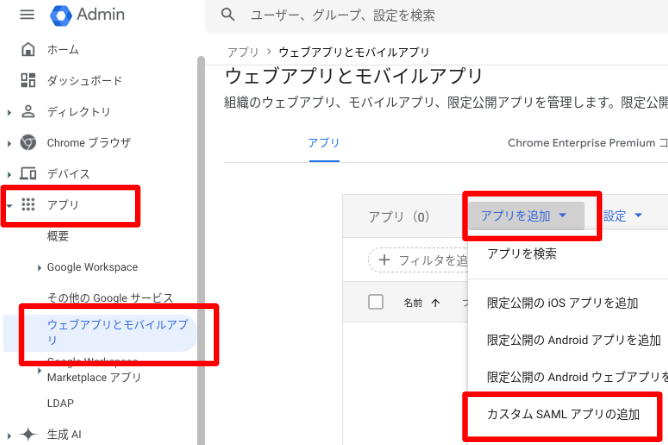The height and width of the screenshot is (445, 668).
Task: Open 概要 under アプリ
Action: (x=58, y=236)
